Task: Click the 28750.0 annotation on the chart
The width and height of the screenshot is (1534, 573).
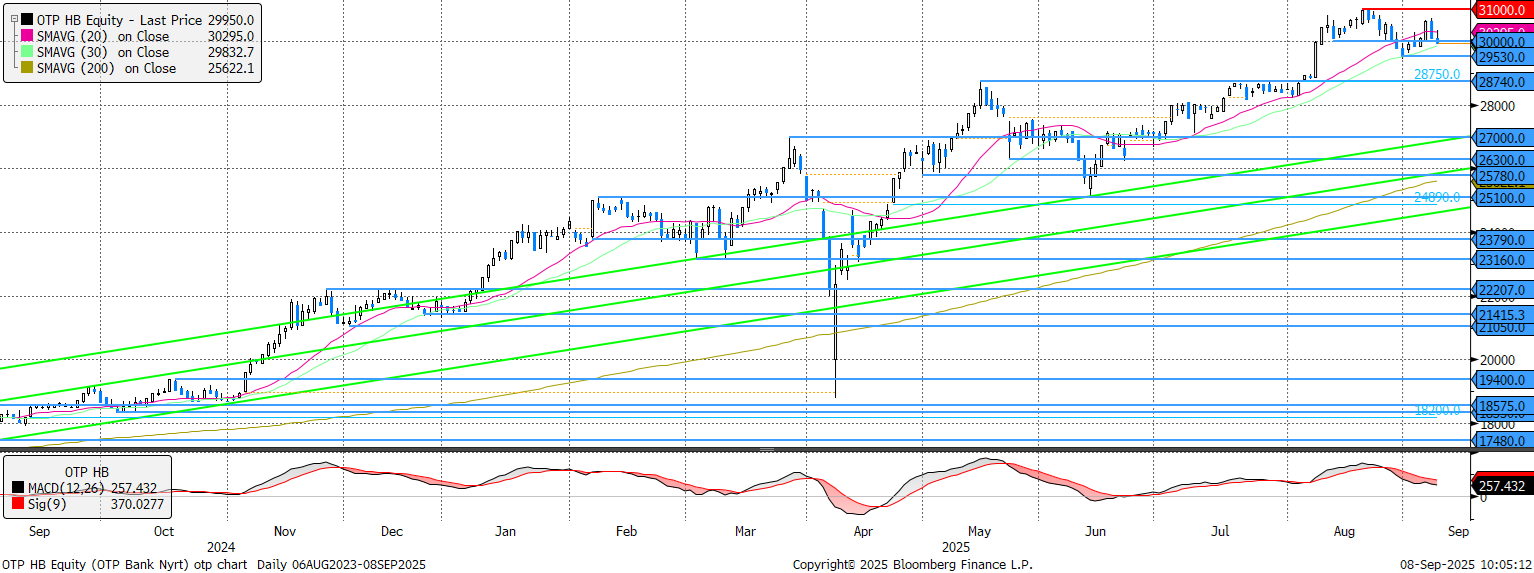Action: tap(1437, 74)
